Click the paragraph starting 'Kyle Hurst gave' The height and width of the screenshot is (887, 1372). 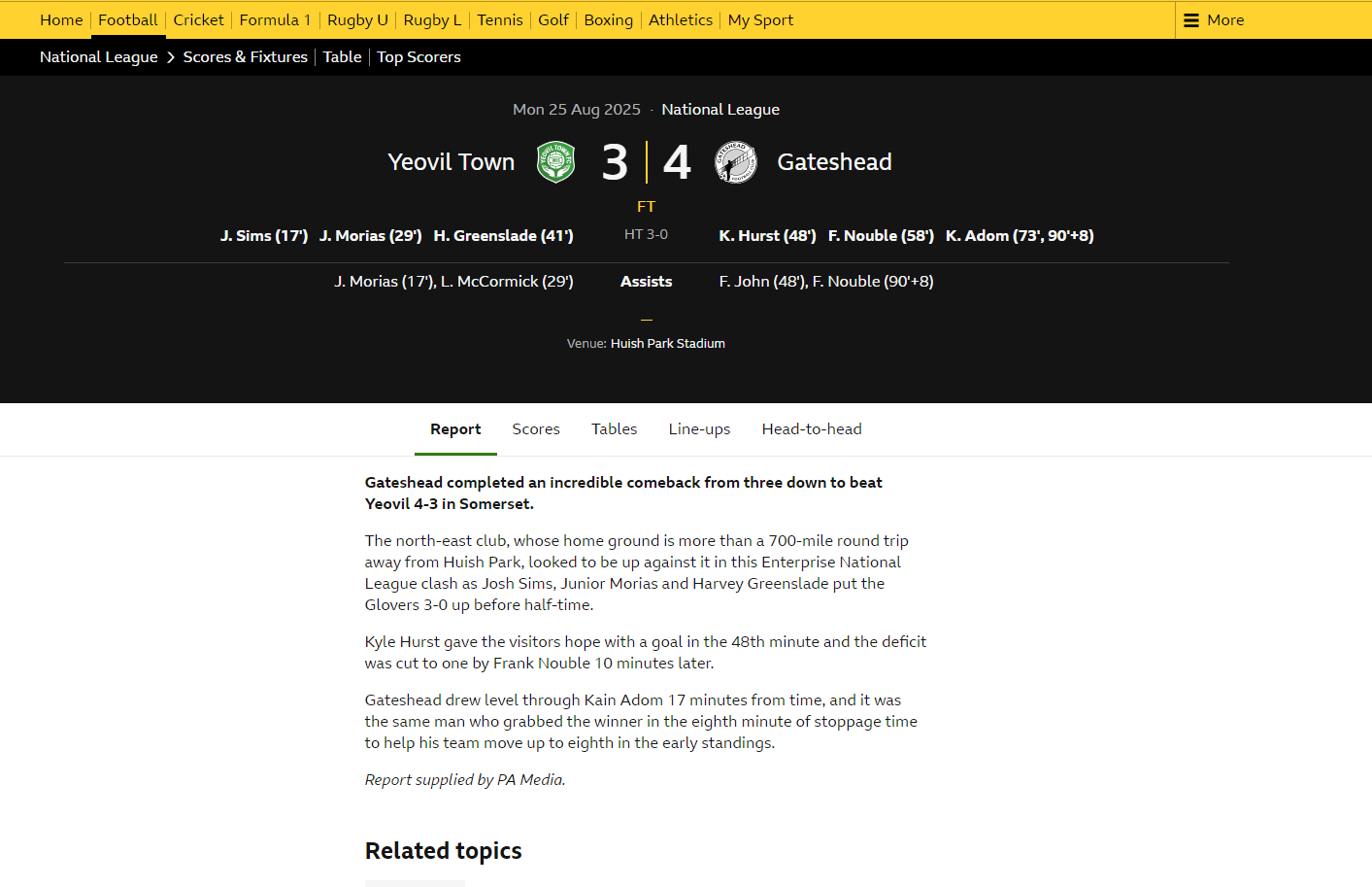(646, 653)
